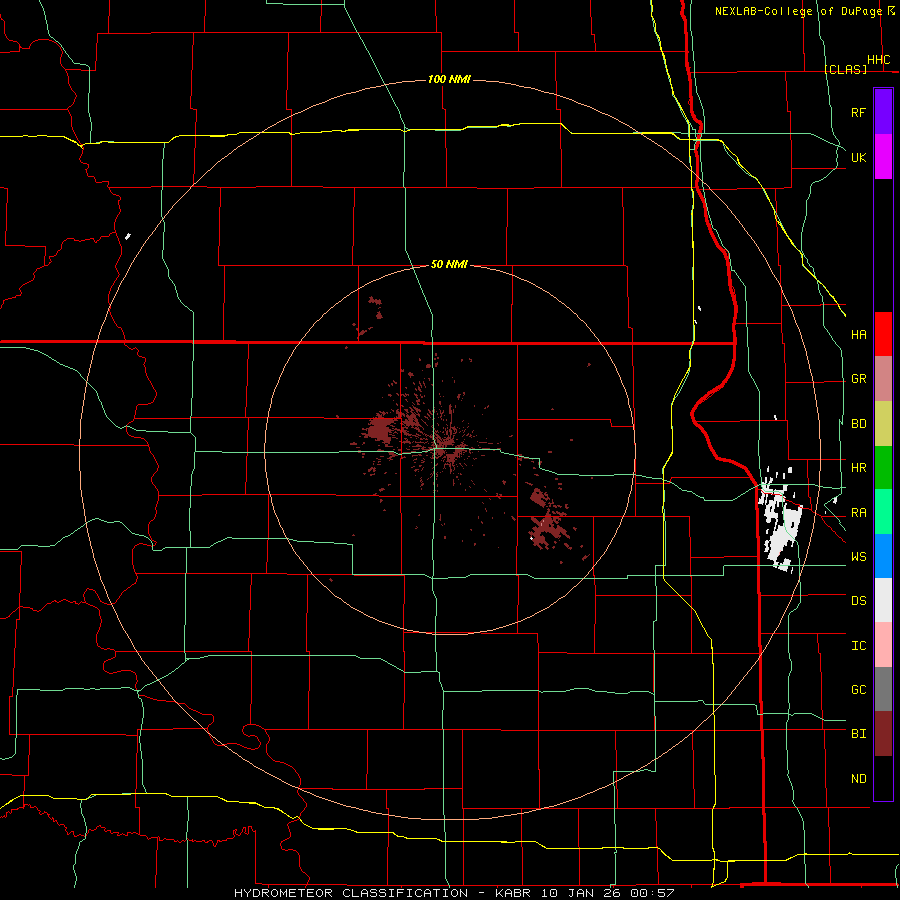Image resolution: width=900 pixels, height=900 pixels.
Task: Pick the mint green RA legend swatch
Action: 883,512
